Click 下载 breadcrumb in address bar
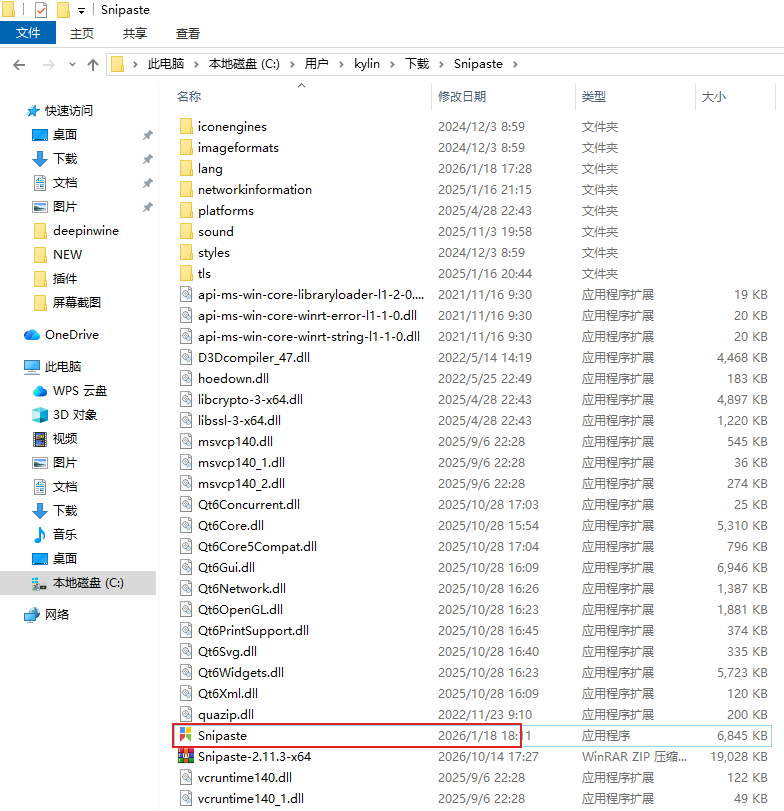Image resolution: width=784 pixels, height=811 pixels. [x=417, y=64]
